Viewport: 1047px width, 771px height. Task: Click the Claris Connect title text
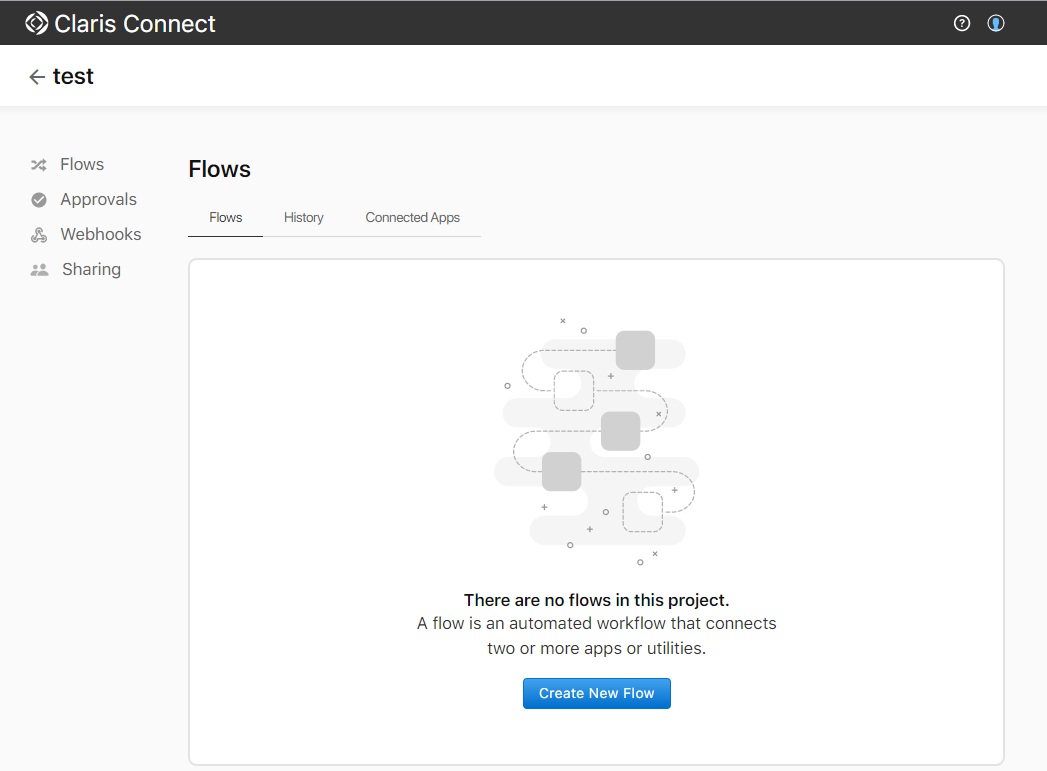pyautogui.click(x=135, y=24)
